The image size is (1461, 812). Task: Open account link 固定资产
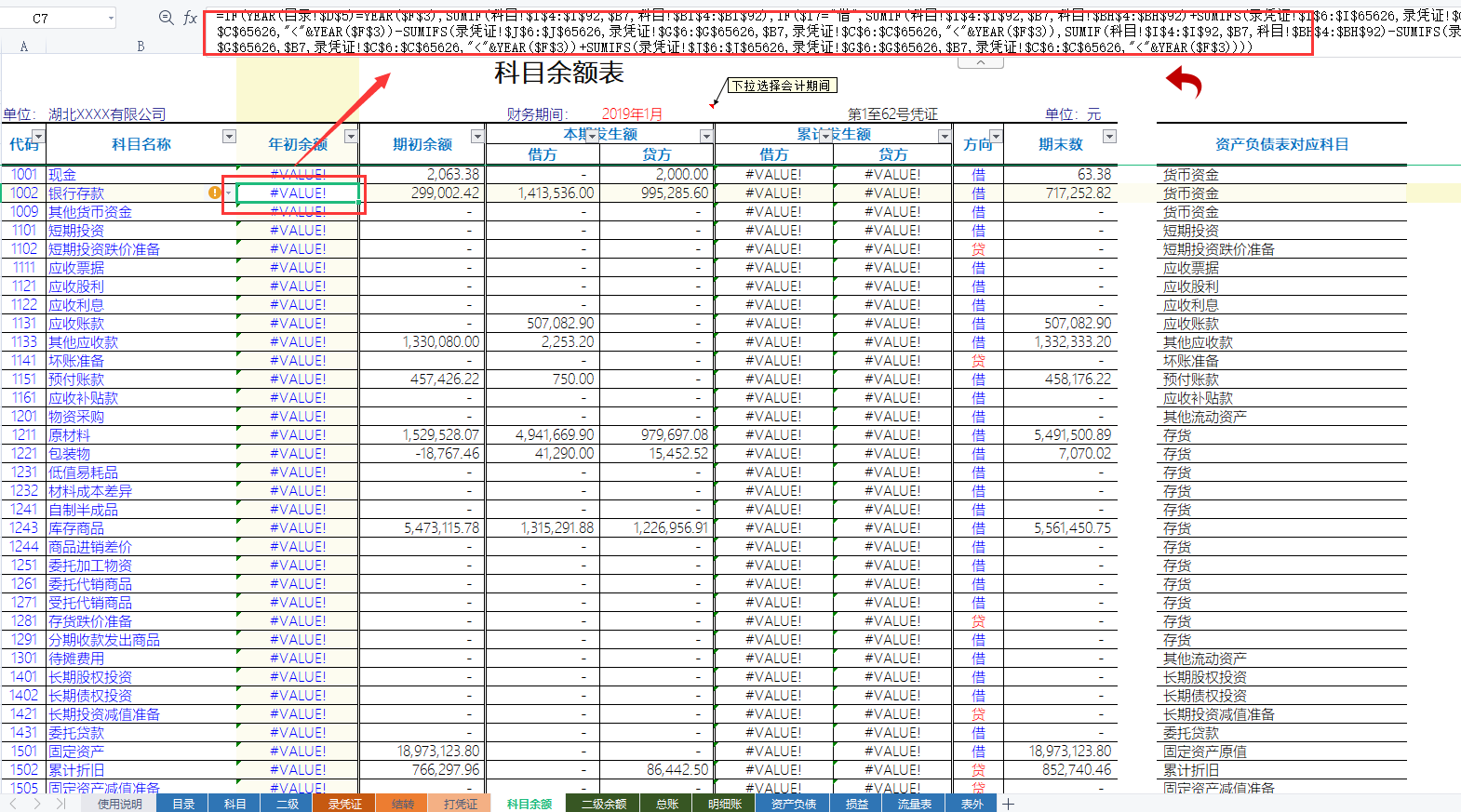tap(76, 751)
